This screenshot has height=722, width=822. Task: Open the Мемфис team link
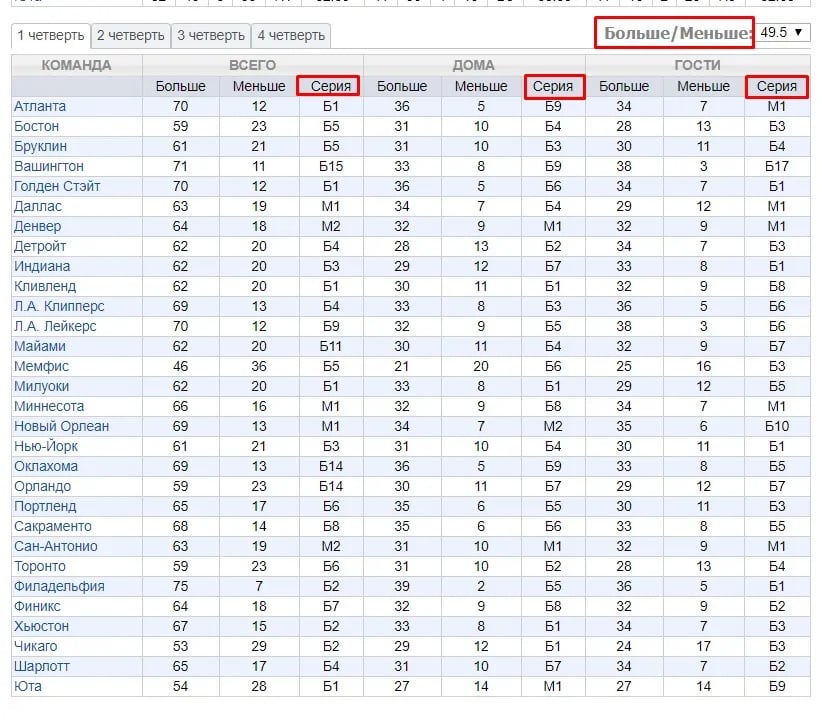[41, 366]
